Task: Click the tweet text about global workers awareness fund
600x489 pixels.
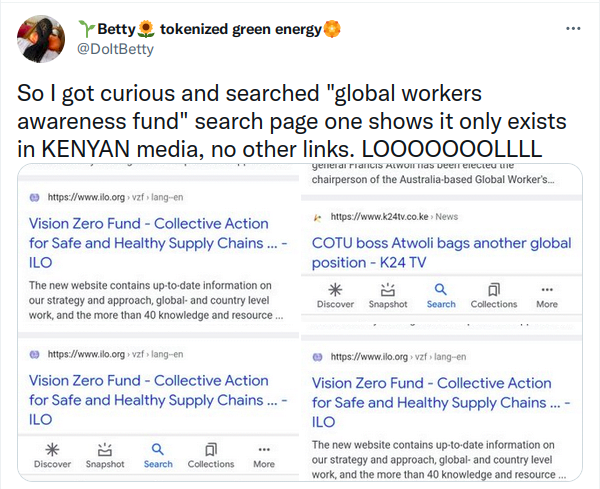Action: (290, 120)
